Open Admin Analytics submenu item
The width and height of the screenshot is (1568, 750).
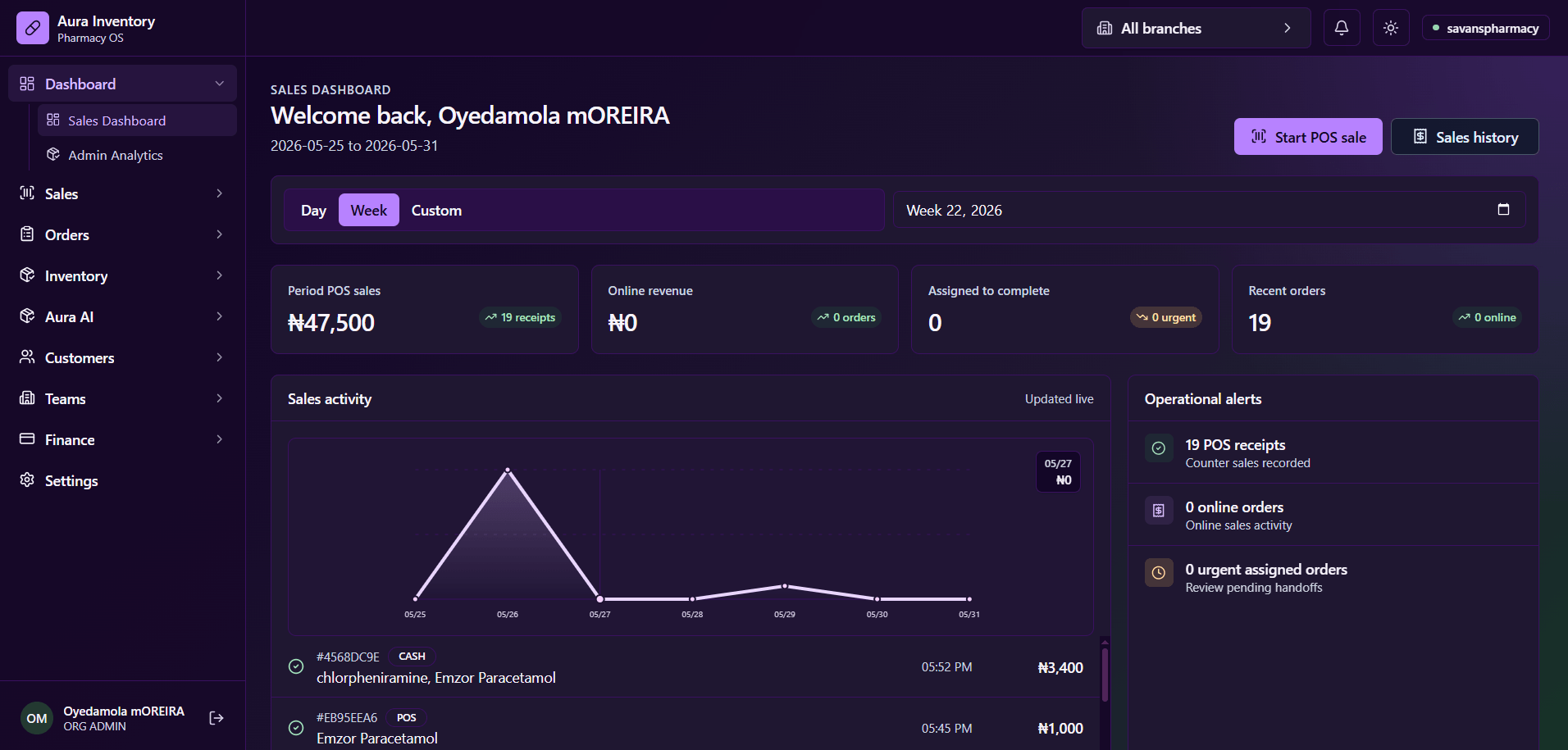pos(137,155)
